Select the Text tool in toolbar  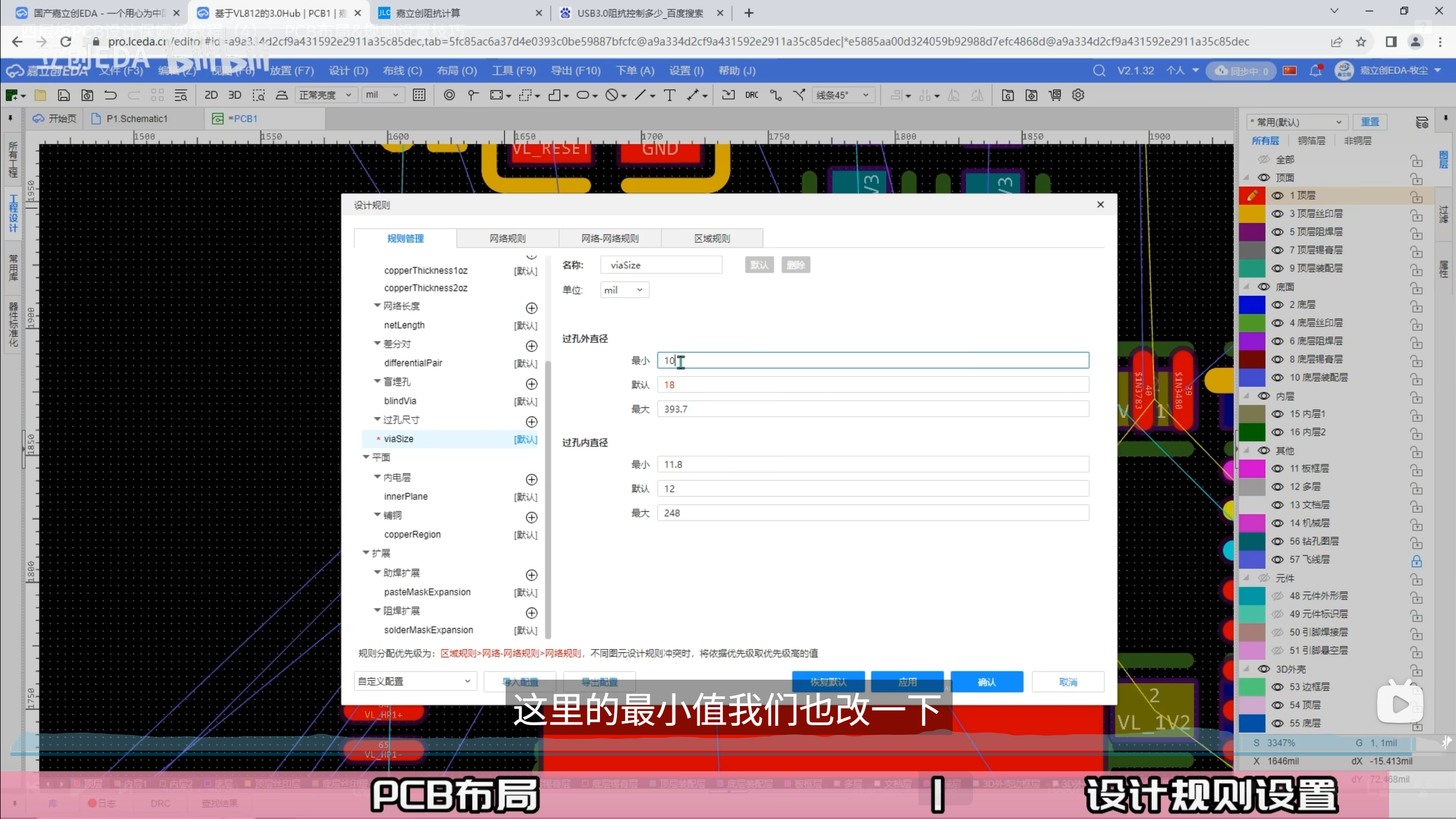pos(669,95)
